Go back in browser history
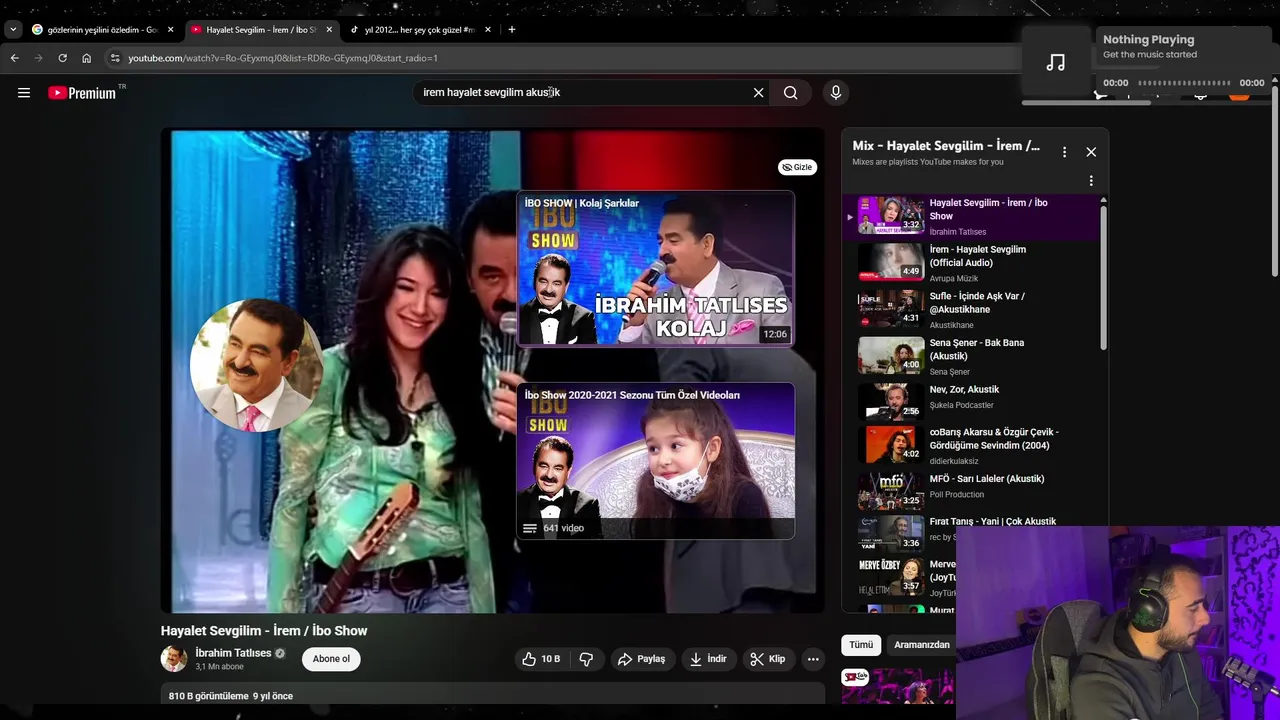1280x720 pixels. (14, 58)
